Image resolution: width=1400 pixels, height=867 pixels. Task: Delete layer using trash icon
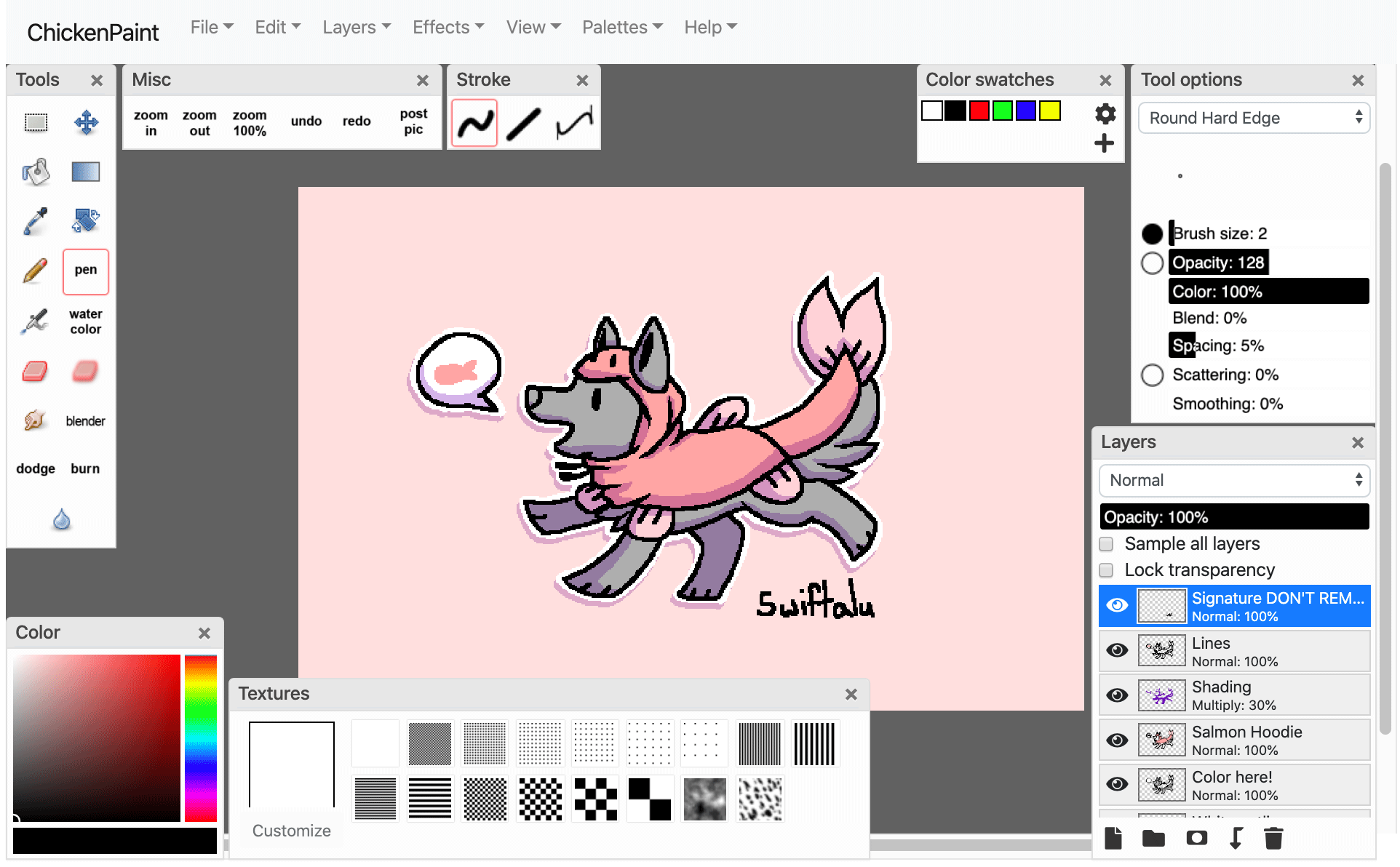point(1273,838)
